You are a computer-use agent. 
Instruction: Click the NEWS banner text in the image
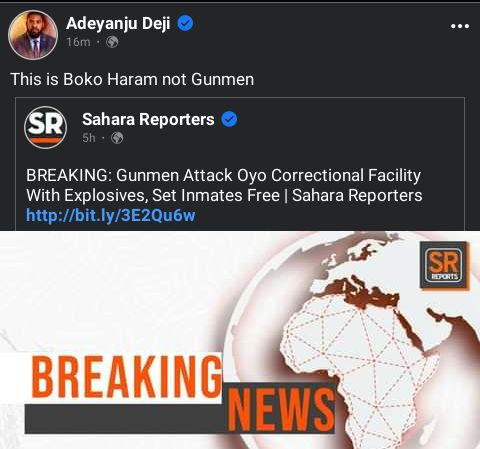click(281, 410)
